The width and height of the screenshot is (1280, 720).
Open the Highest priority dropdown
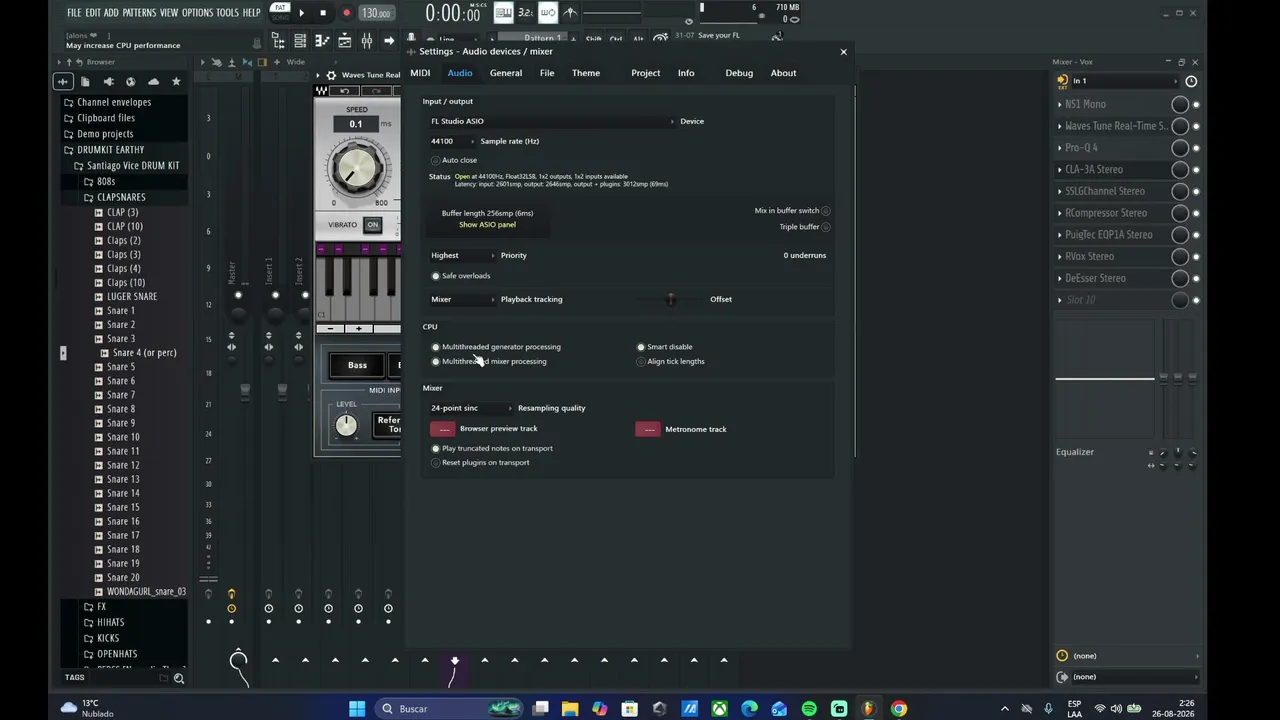click(x=462, y=255)
